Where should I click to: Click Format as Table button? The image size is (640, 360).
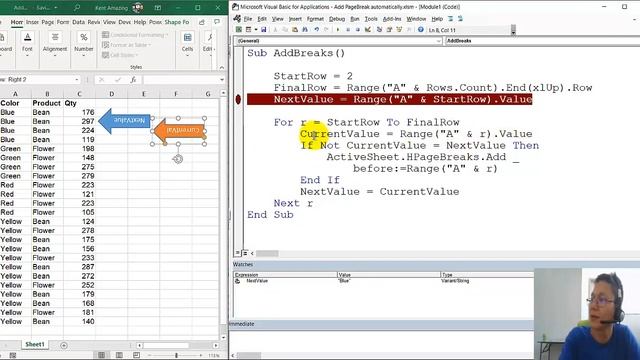click(127, 45)
